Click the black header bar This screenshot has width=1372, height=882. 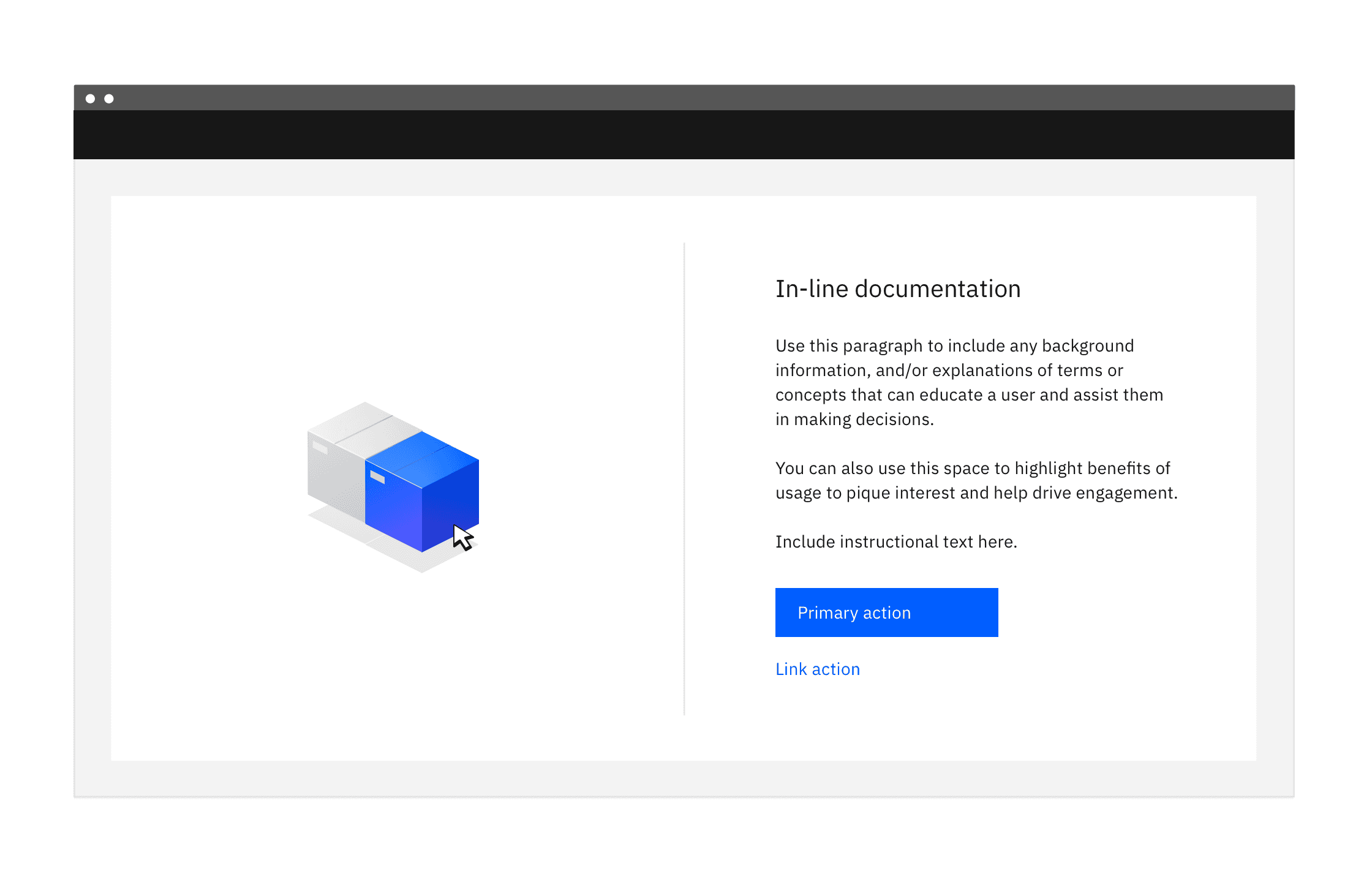(684, 135)
